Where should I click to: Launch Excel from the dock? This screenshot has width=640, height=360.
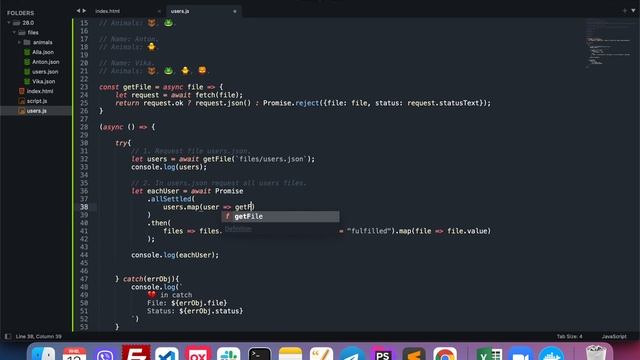489,353
